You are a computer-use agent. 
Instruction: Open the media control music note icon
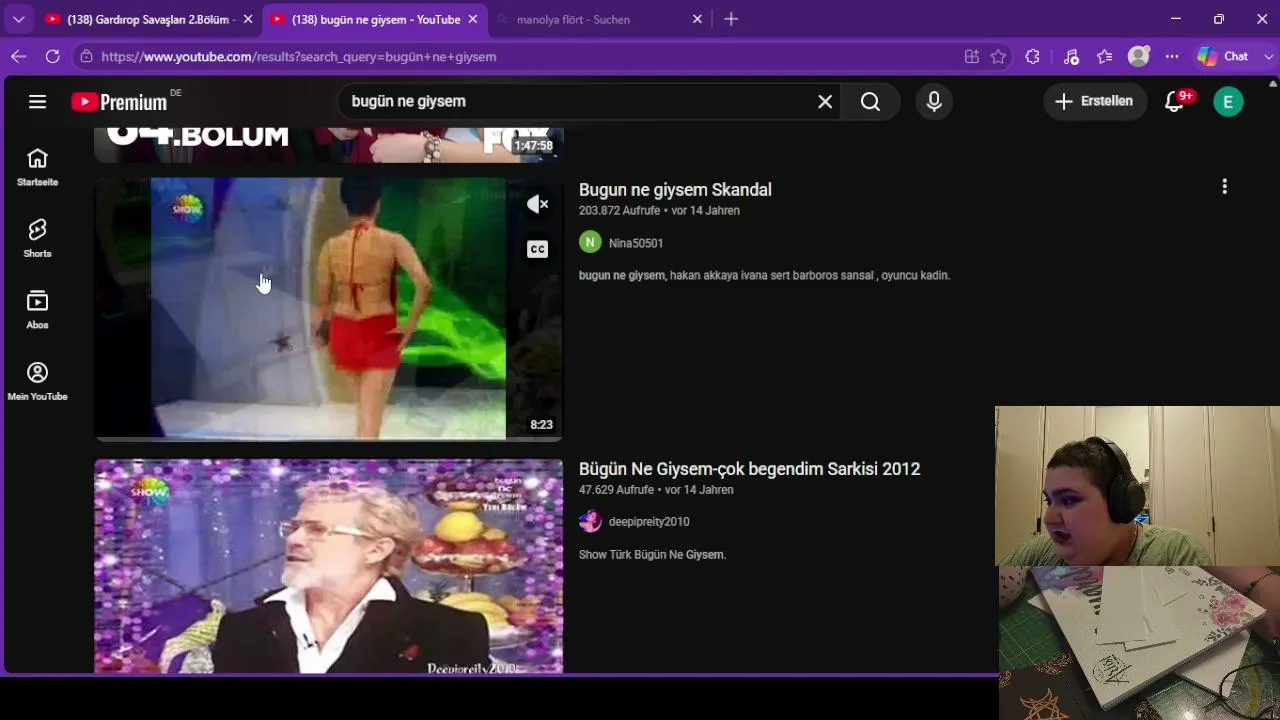coord(1071,57)
